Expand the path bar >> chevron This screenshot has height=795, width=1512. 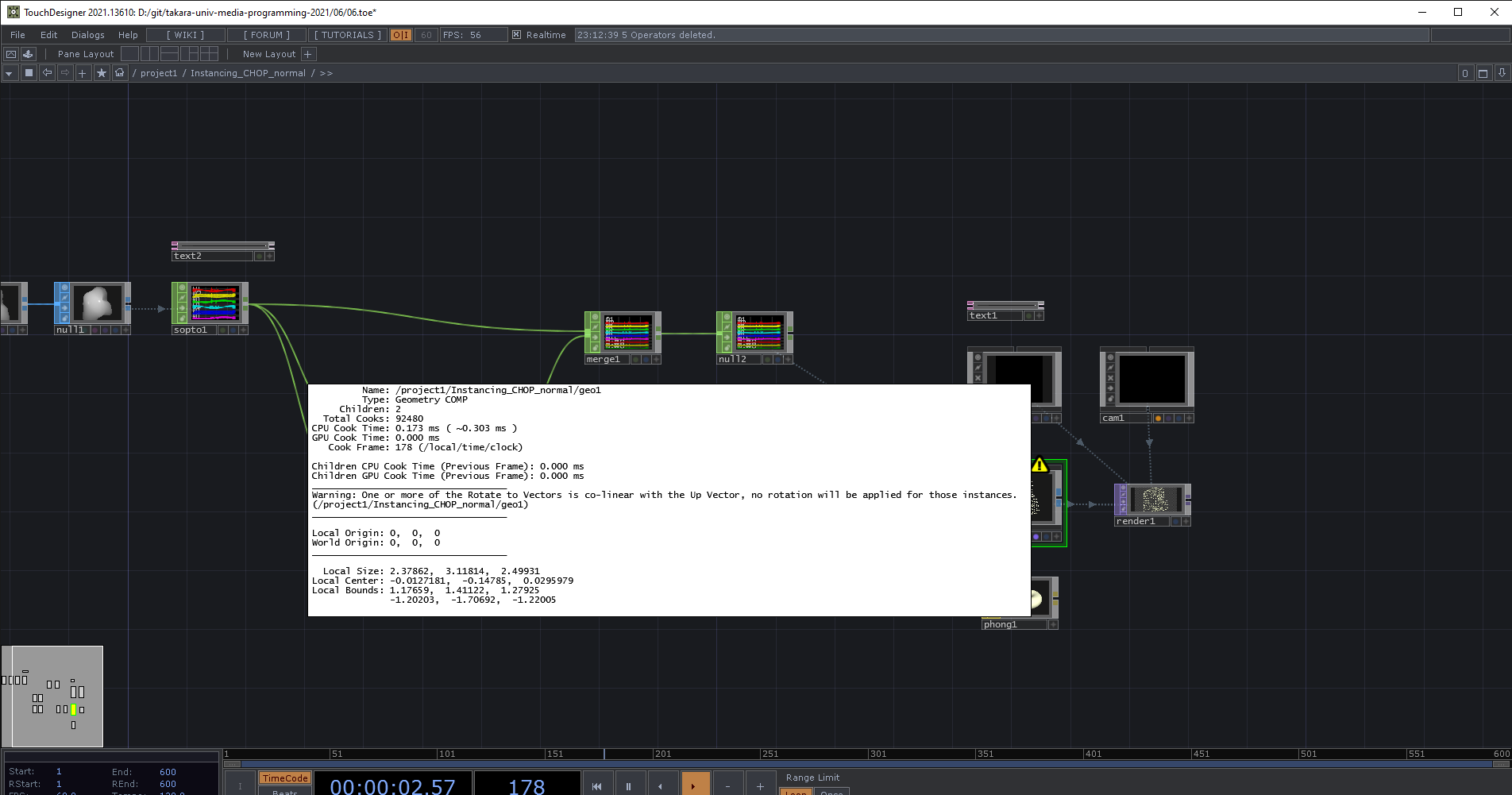click(326, 73)
